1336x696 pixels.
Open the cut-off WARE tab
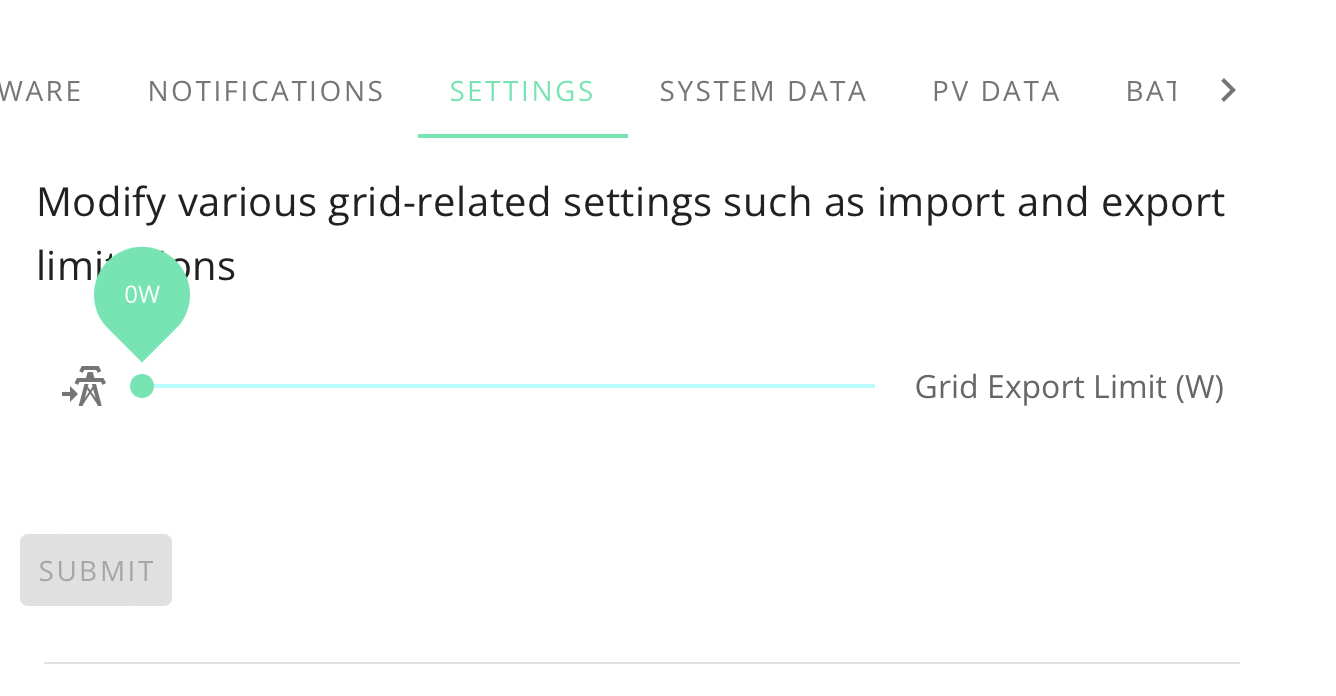(41, 91)
